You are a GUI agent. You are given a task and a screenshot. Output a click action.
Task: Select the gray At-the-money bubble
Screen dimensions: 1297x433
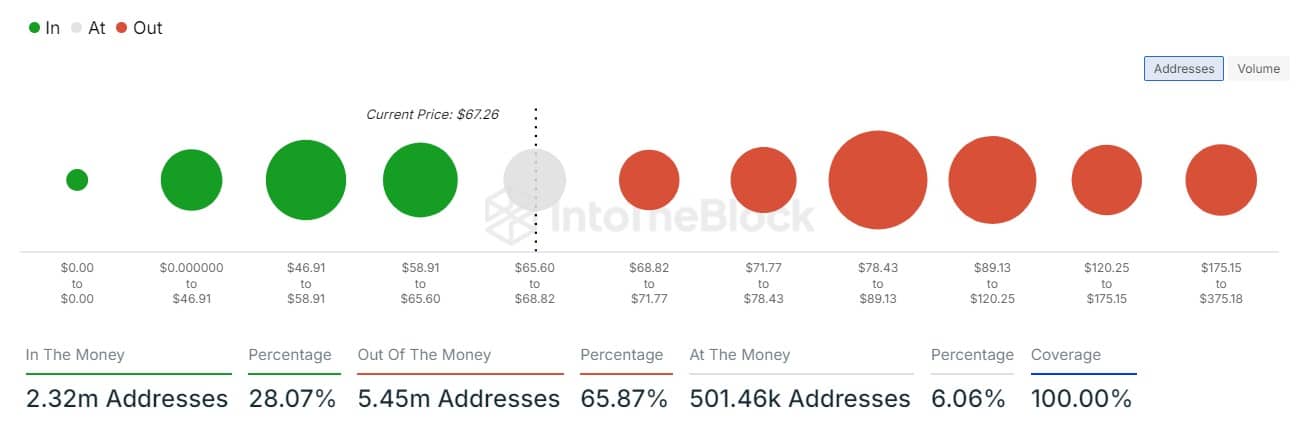click(535, 180)
